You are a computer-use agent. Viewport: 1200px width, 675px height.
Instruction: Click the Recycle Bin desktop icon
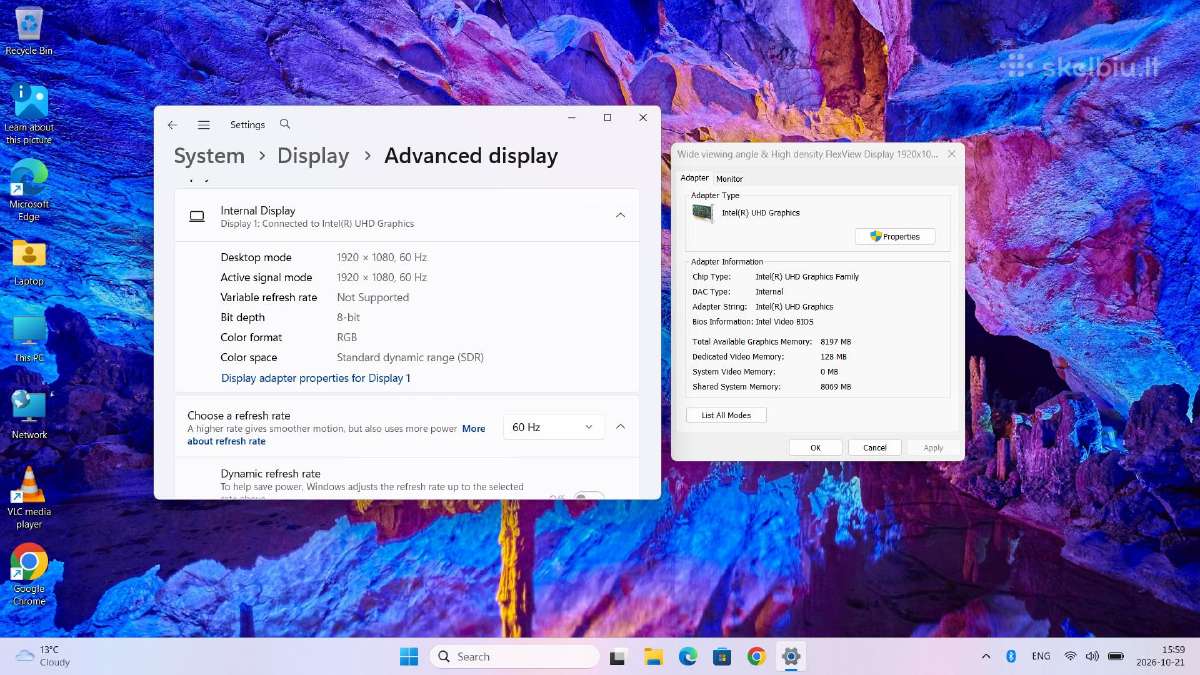coord(29,31)
